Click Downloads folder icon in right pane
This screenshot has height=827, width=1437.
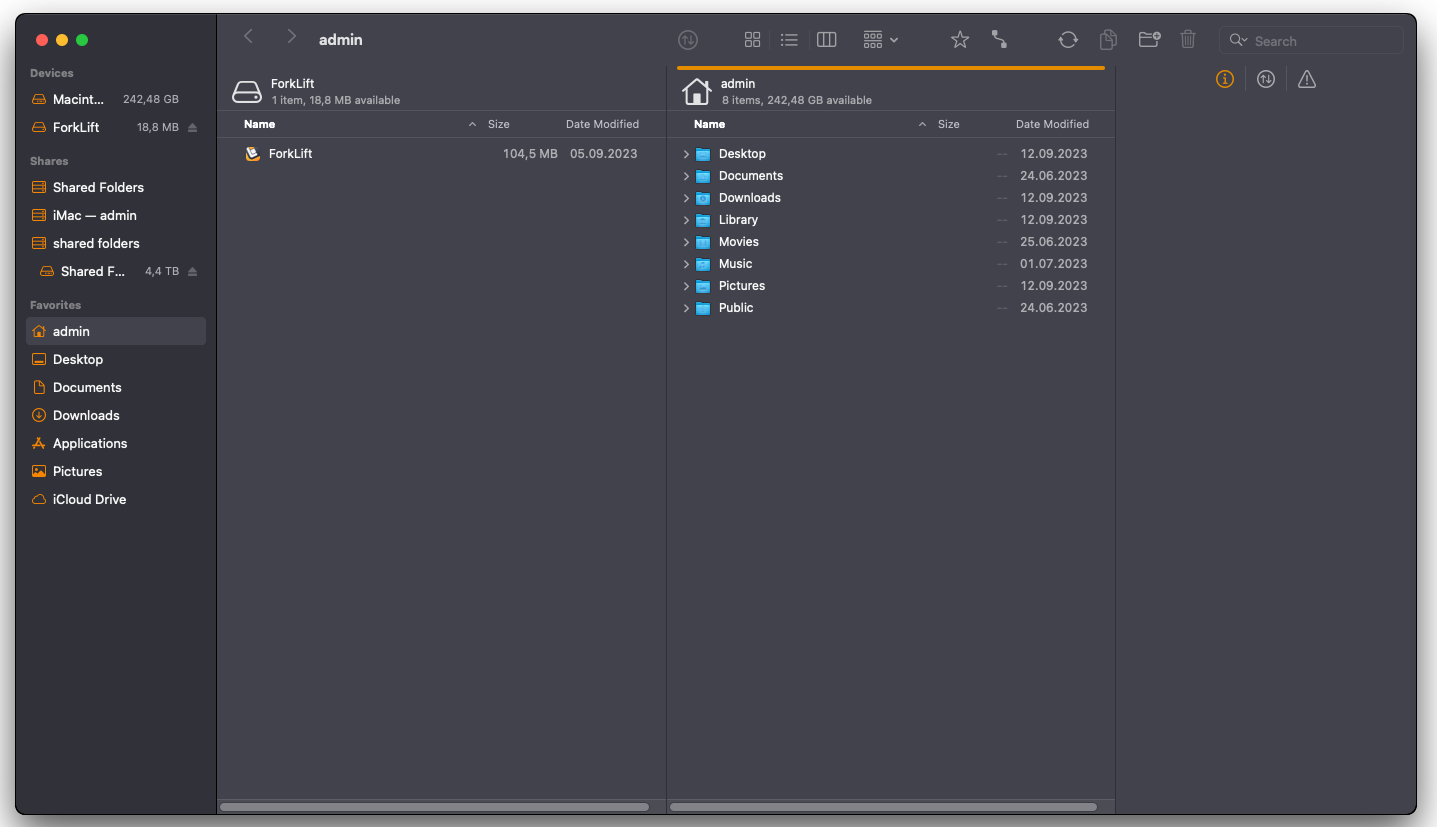tap(703, 198)
